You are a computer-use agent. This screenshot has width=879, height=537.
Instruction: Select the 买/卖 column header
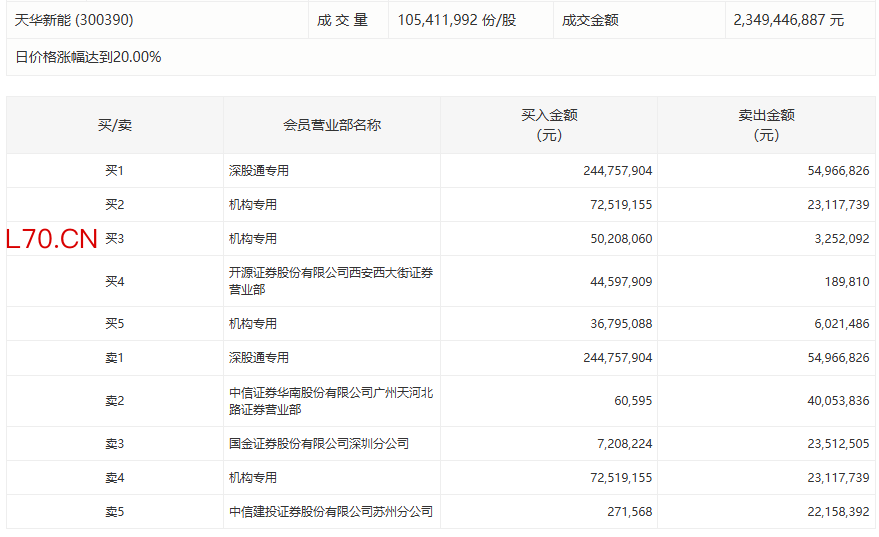point(114,125)
